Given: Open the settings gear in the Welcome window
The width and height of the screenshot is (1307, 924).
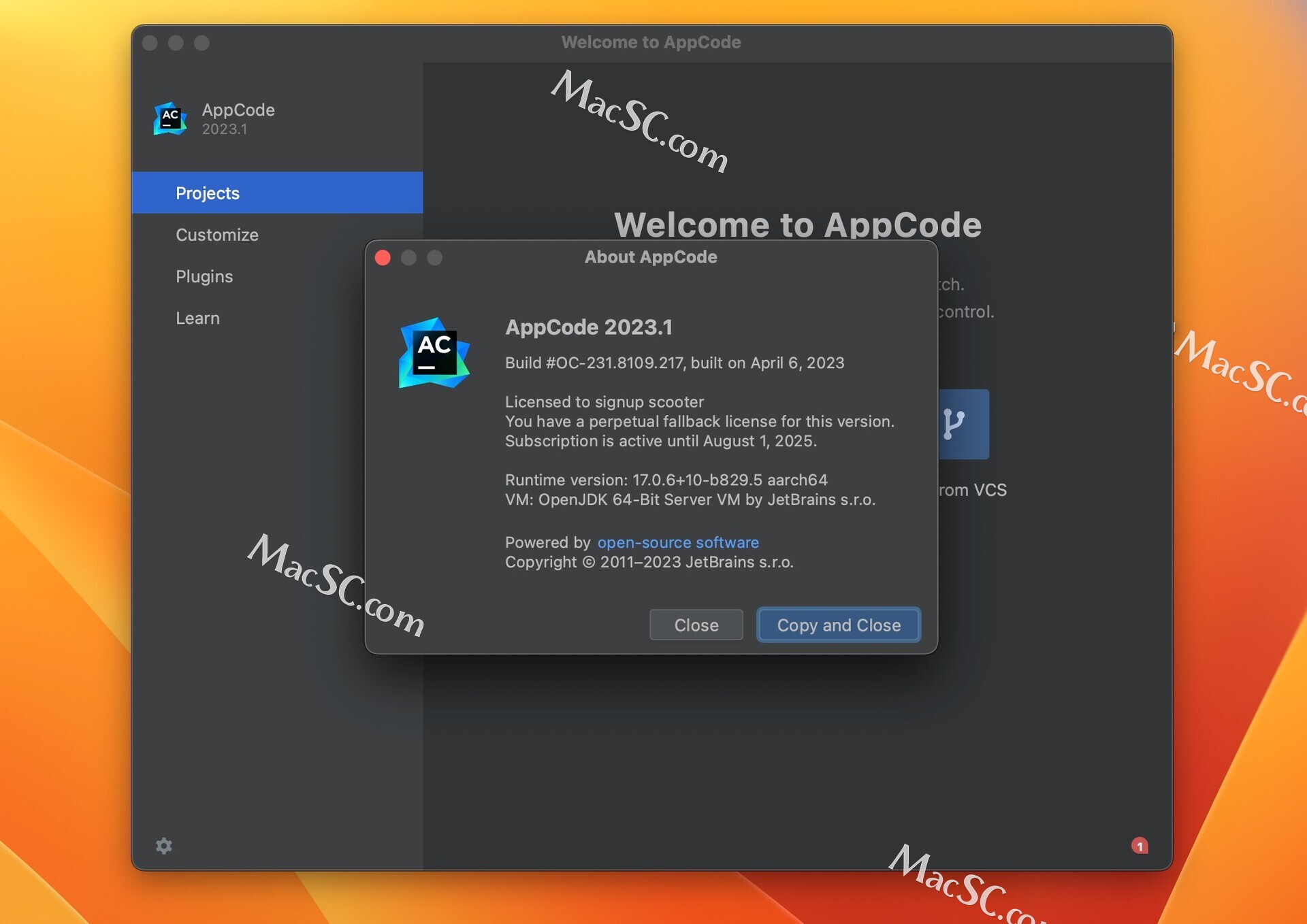Looking at the screenshot, I should pyautogui.click(x=164, y=846).
